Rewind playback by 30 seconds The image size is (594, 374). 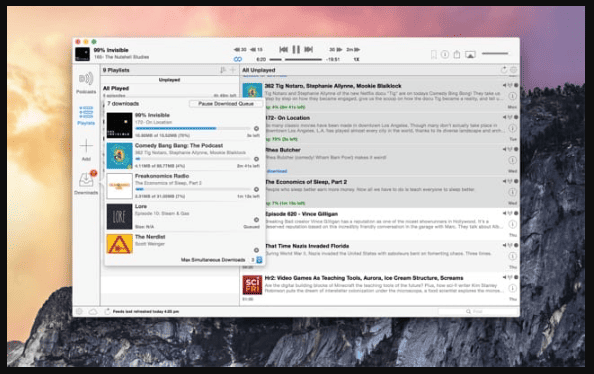(240, 50)
